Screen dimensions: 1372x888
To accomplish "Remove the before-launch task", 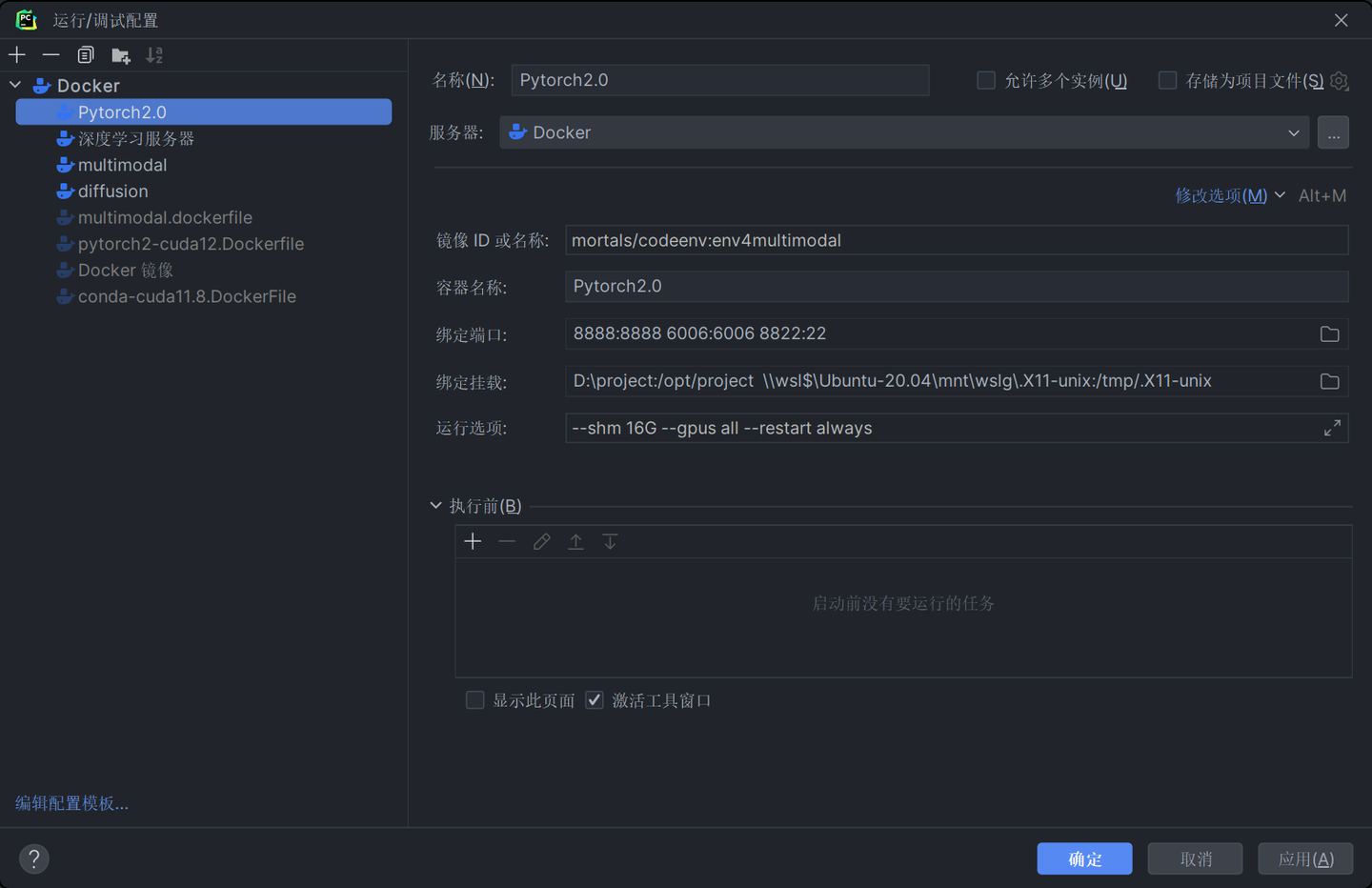I will pos(507,541).
